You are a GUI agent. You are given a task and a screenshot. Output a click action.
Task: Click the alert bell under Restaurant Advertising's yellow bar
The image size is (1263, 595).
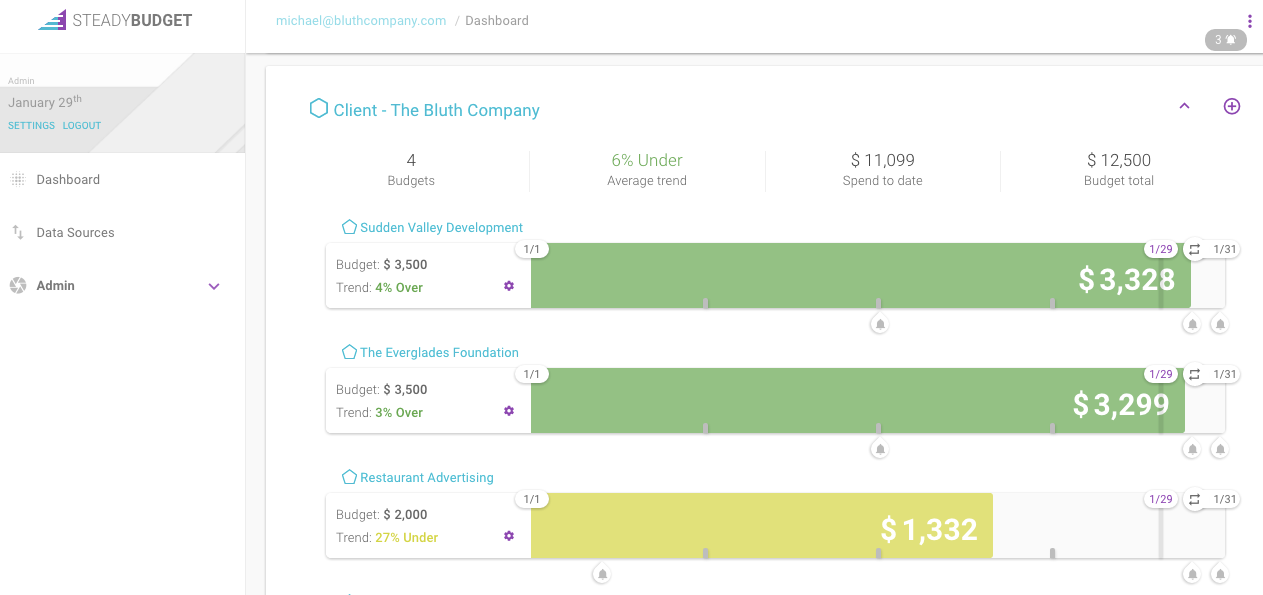tap(602, 574)
